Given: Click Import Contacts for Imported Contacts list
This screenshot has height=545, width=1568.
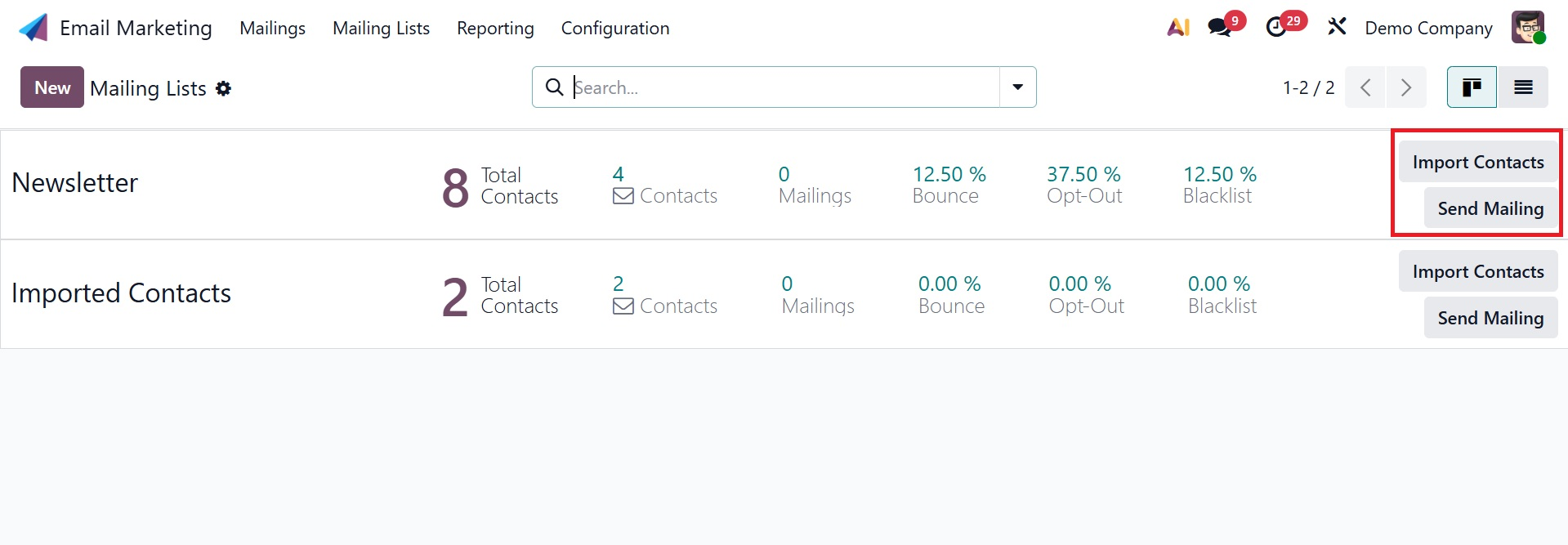Looking at the screenshot, I should pyautogui.click(x=1478, y=271).
